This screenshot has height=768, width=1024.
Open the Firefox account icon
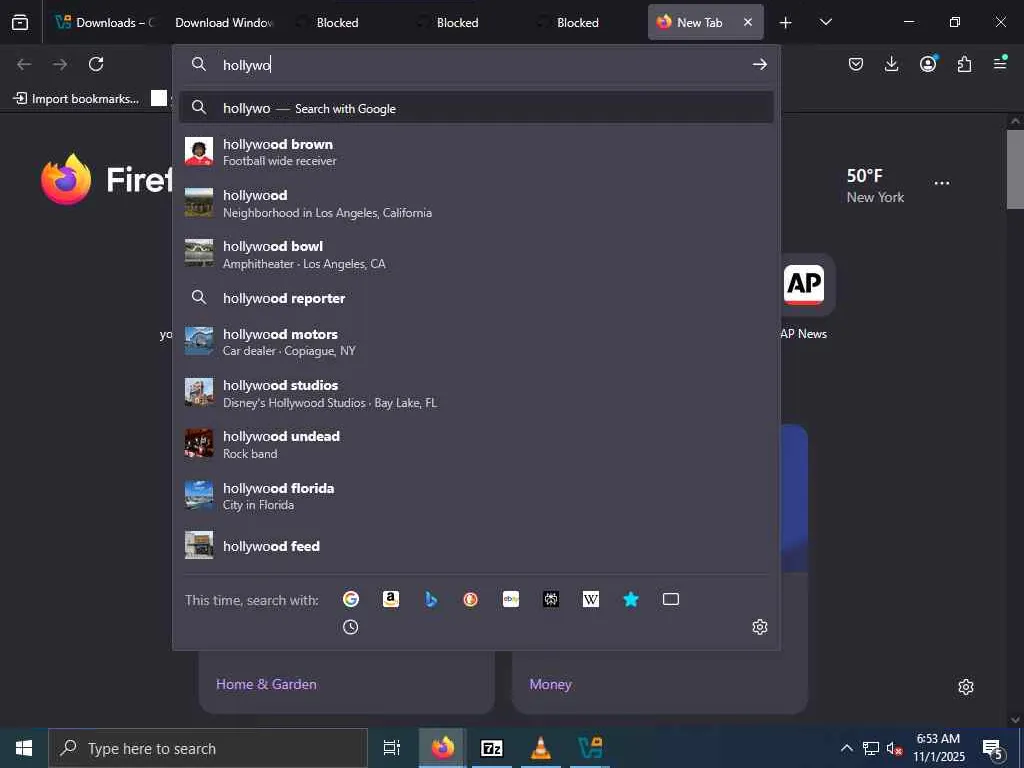click(x=928, y=64)
